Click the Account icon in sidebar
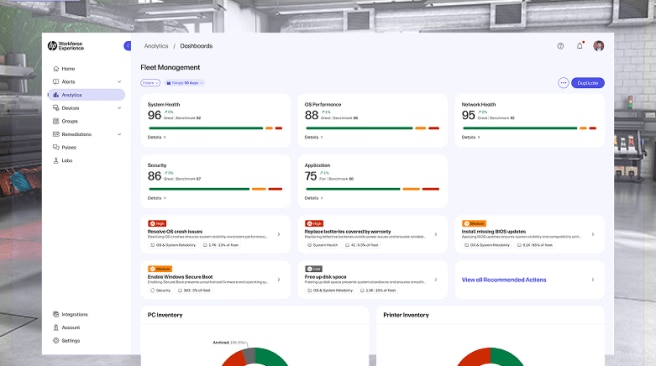Screen dimensions: 656x366 coord(56,328)
